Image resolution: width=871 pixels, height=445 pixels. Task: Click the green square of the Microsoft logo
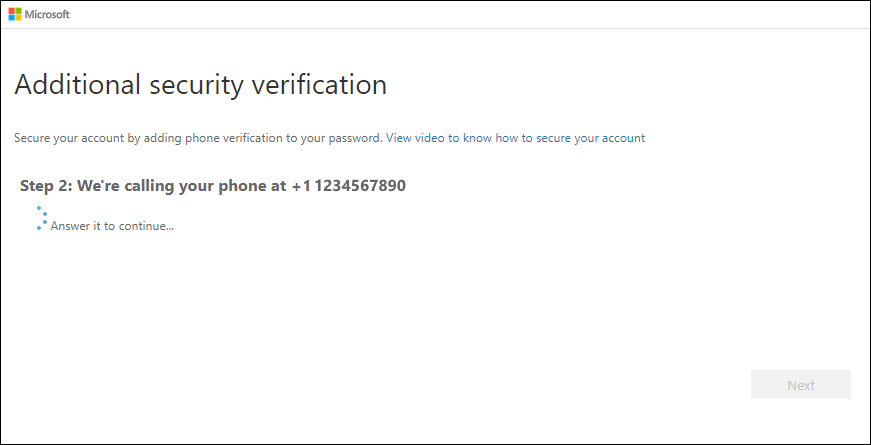pyautogui.click(x=18, y=12)
